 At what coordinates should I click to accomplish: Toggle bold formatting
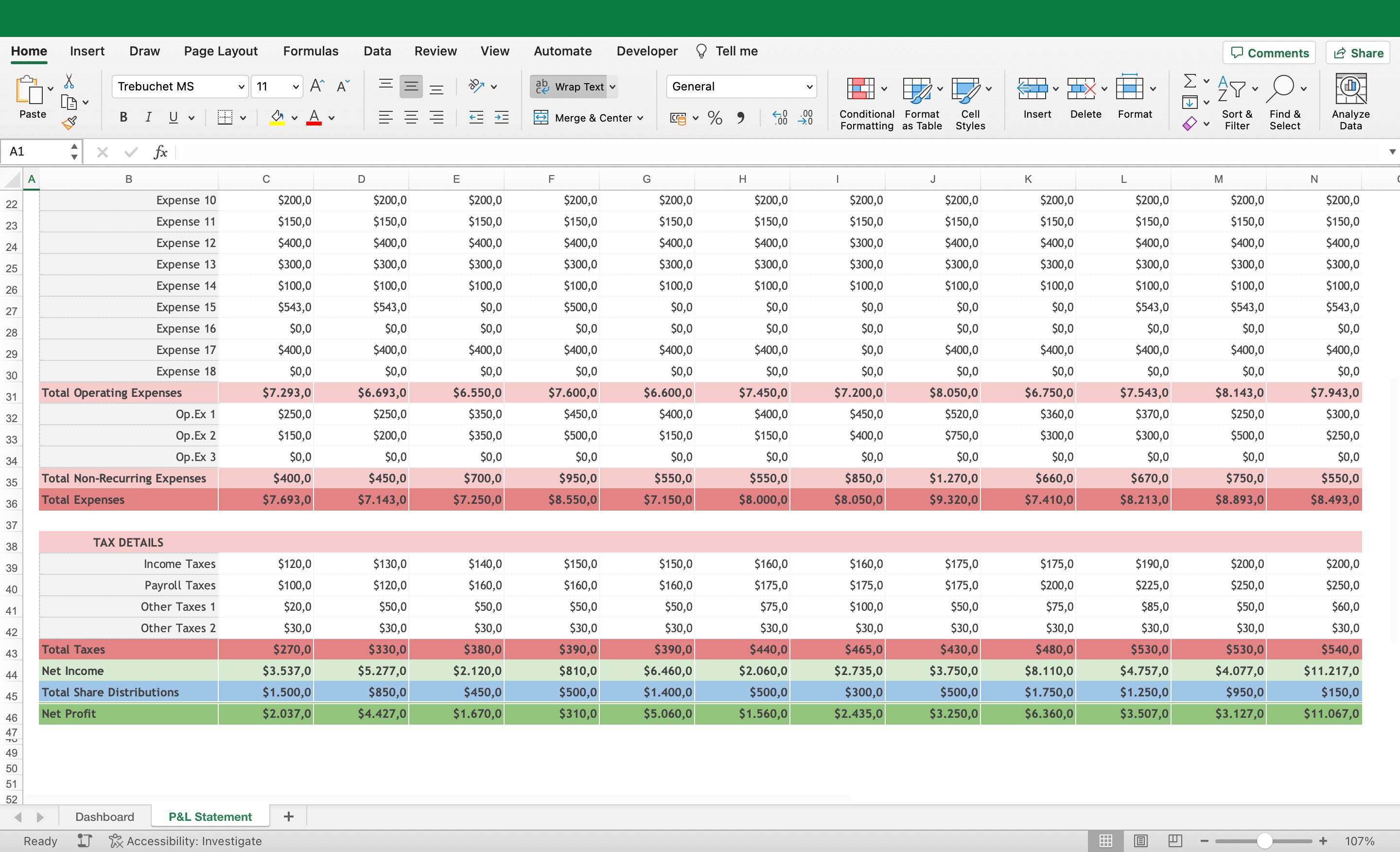122,117
